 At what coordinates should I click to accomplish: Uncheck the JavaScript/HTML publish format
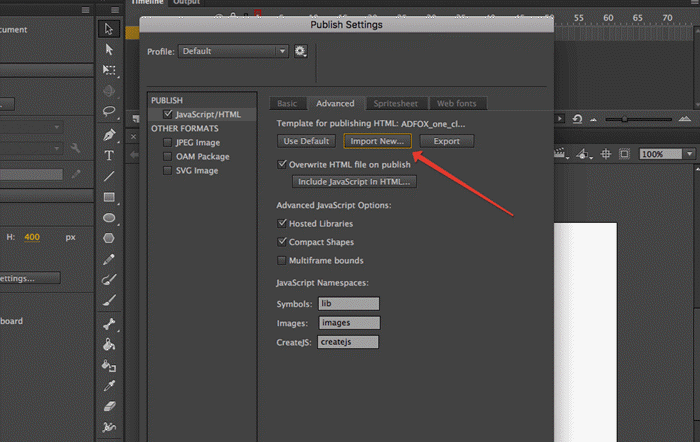(x=168, y=115)
